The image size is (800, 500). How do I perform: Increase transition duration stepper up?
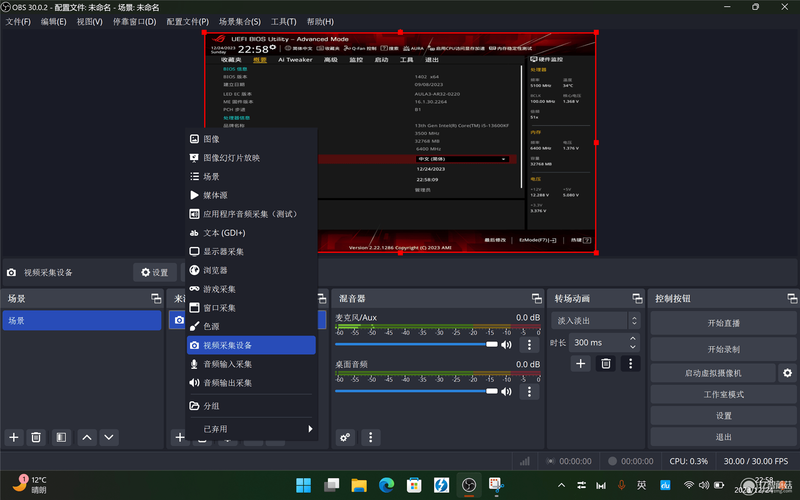[633, 338]
